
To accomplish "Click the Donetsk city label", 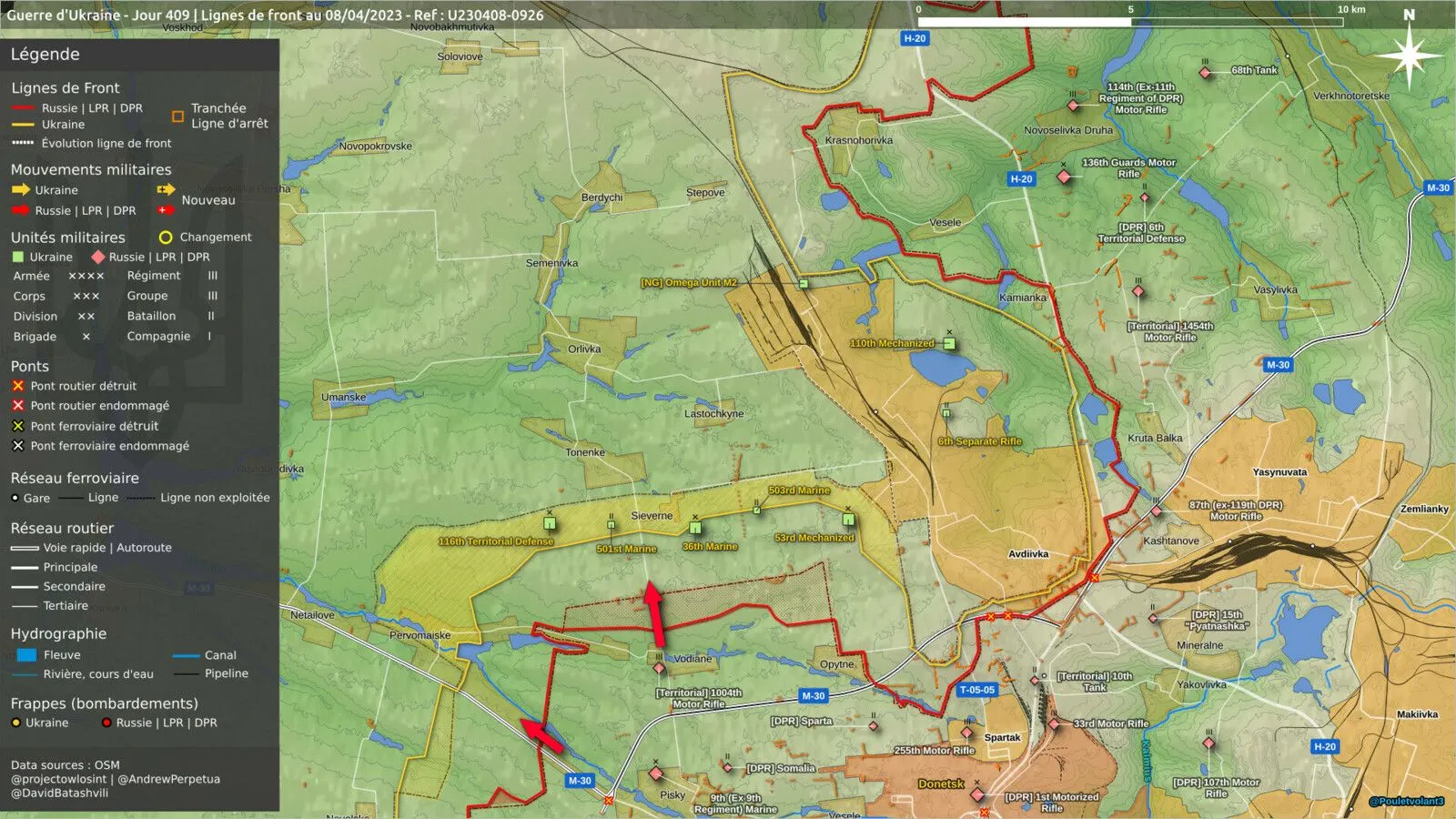I will point(941,784).
